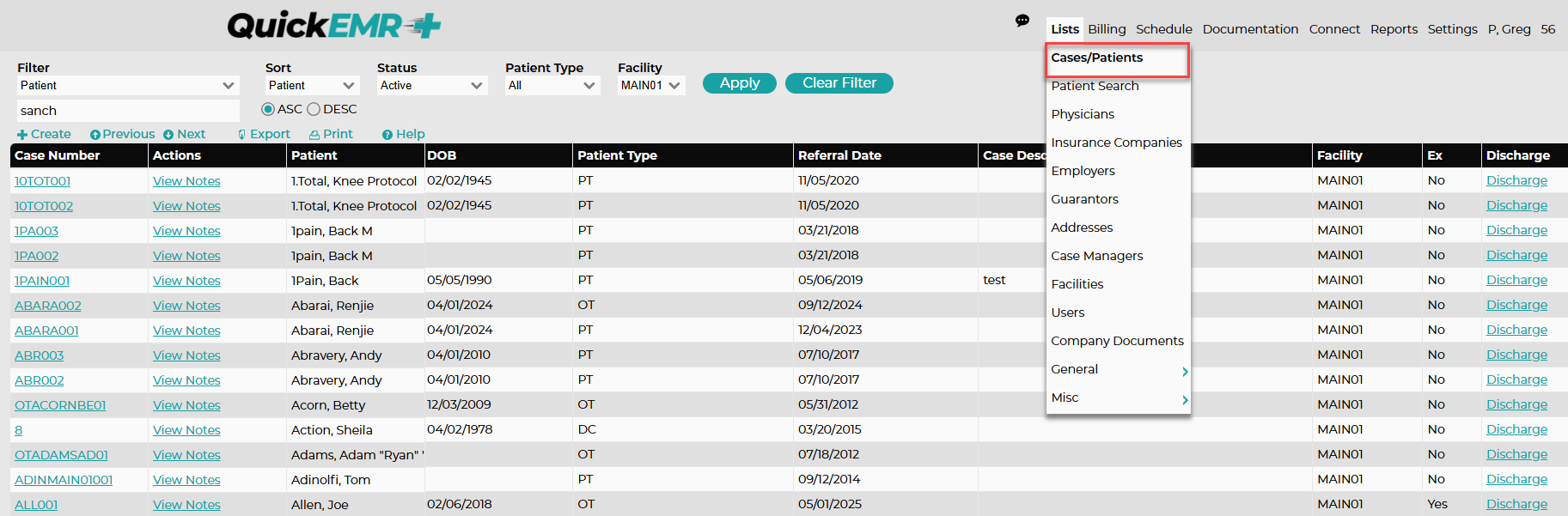Open the Status dropdown showing Active

(x=432, y=85)
